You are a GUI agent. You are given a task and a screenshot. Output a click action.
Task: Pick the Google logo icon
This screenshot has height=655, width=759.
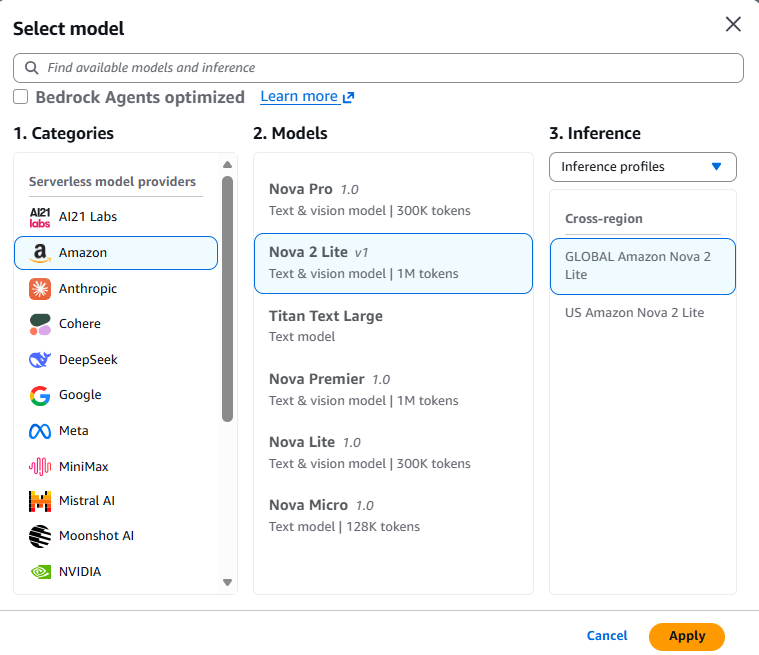click(40, 395)
